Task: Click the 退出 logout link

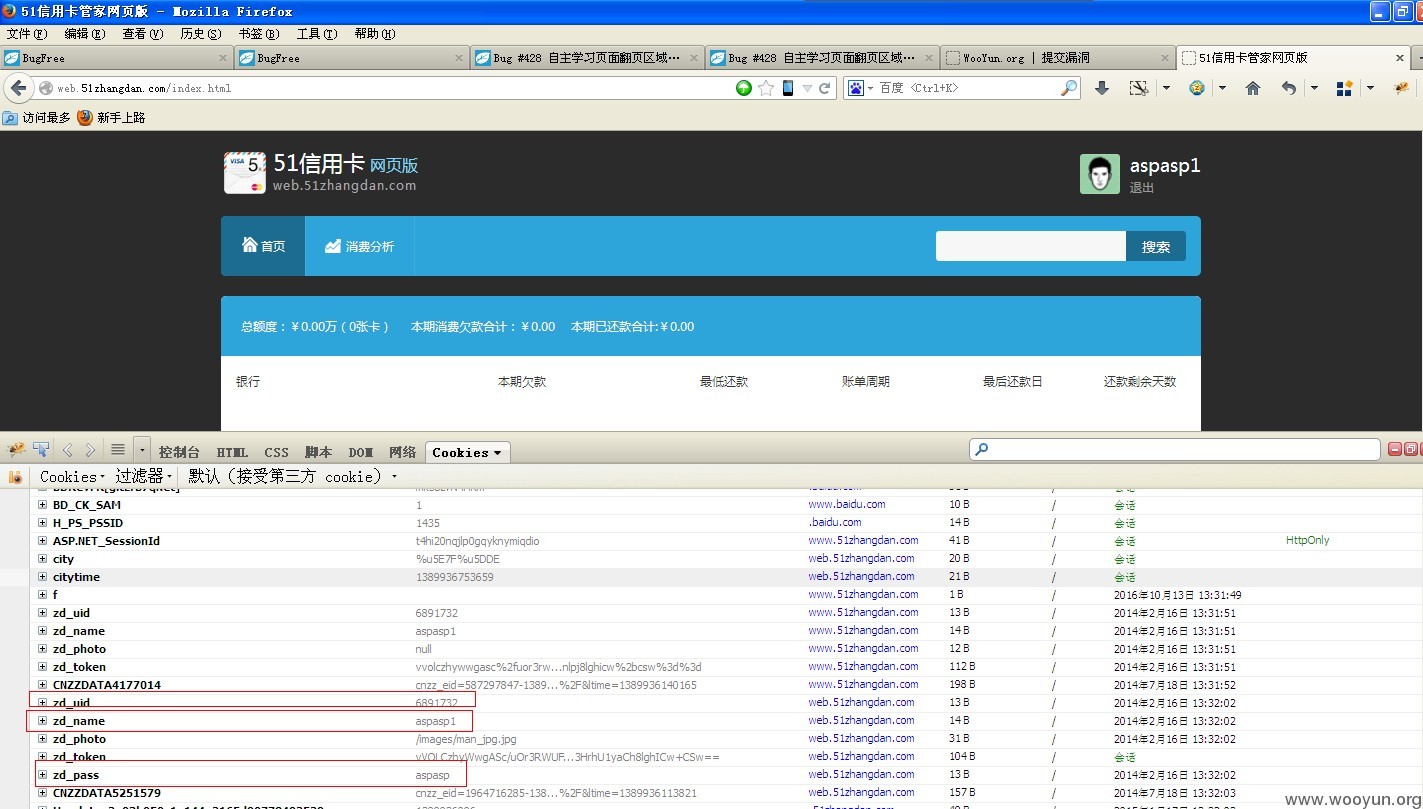Action: tap(1142, 188)
